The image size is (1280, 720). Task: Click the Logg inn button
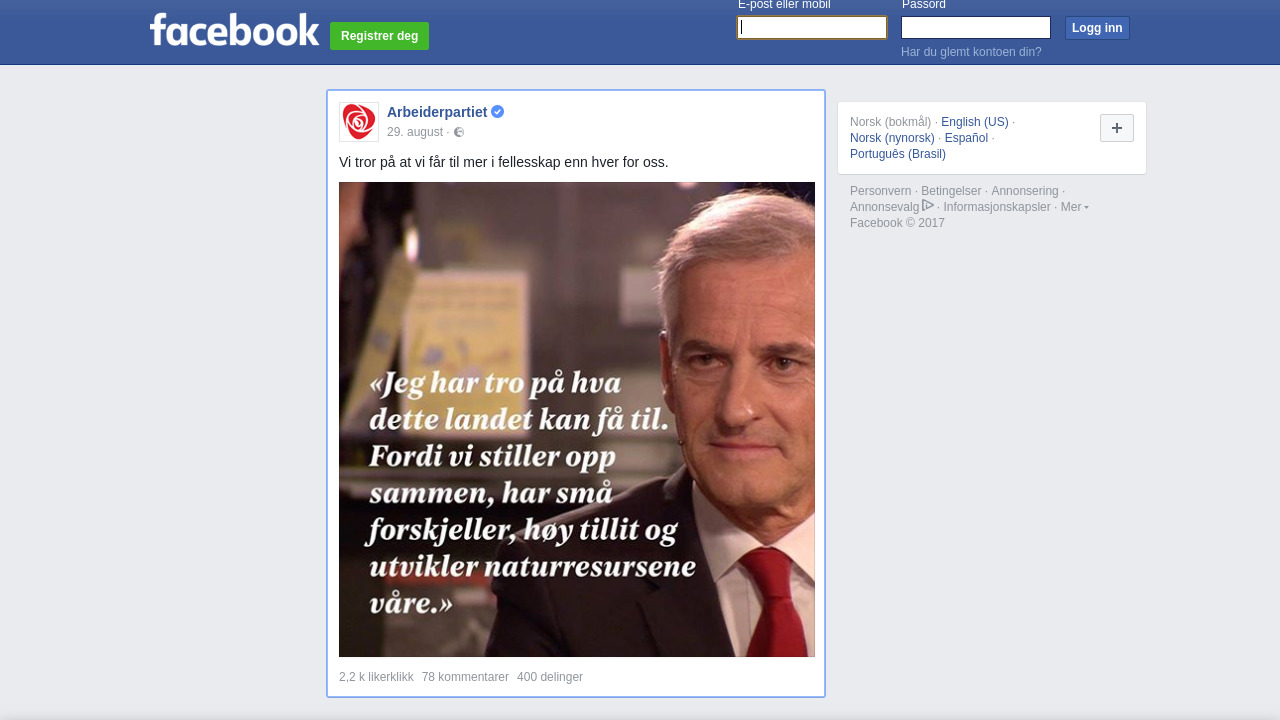tap(1097, 28)
